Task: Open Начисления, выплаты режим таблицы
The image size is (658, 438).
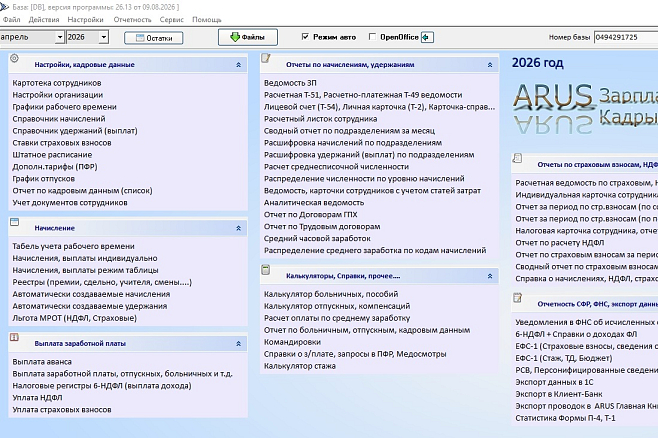Action: point(85,270)
